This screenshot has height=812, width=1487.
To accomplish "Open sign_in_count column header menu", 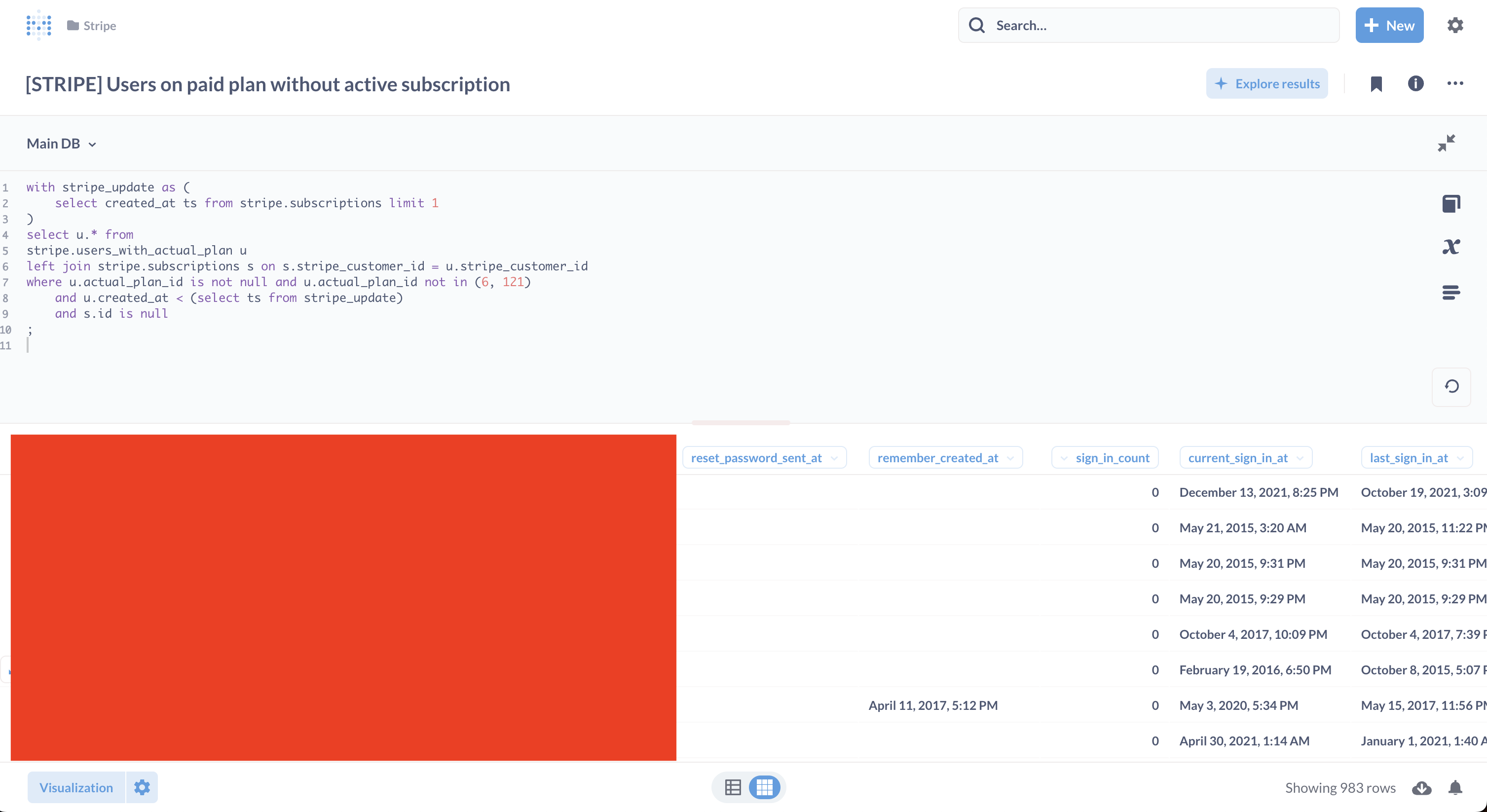I will tap(1104, 458).
